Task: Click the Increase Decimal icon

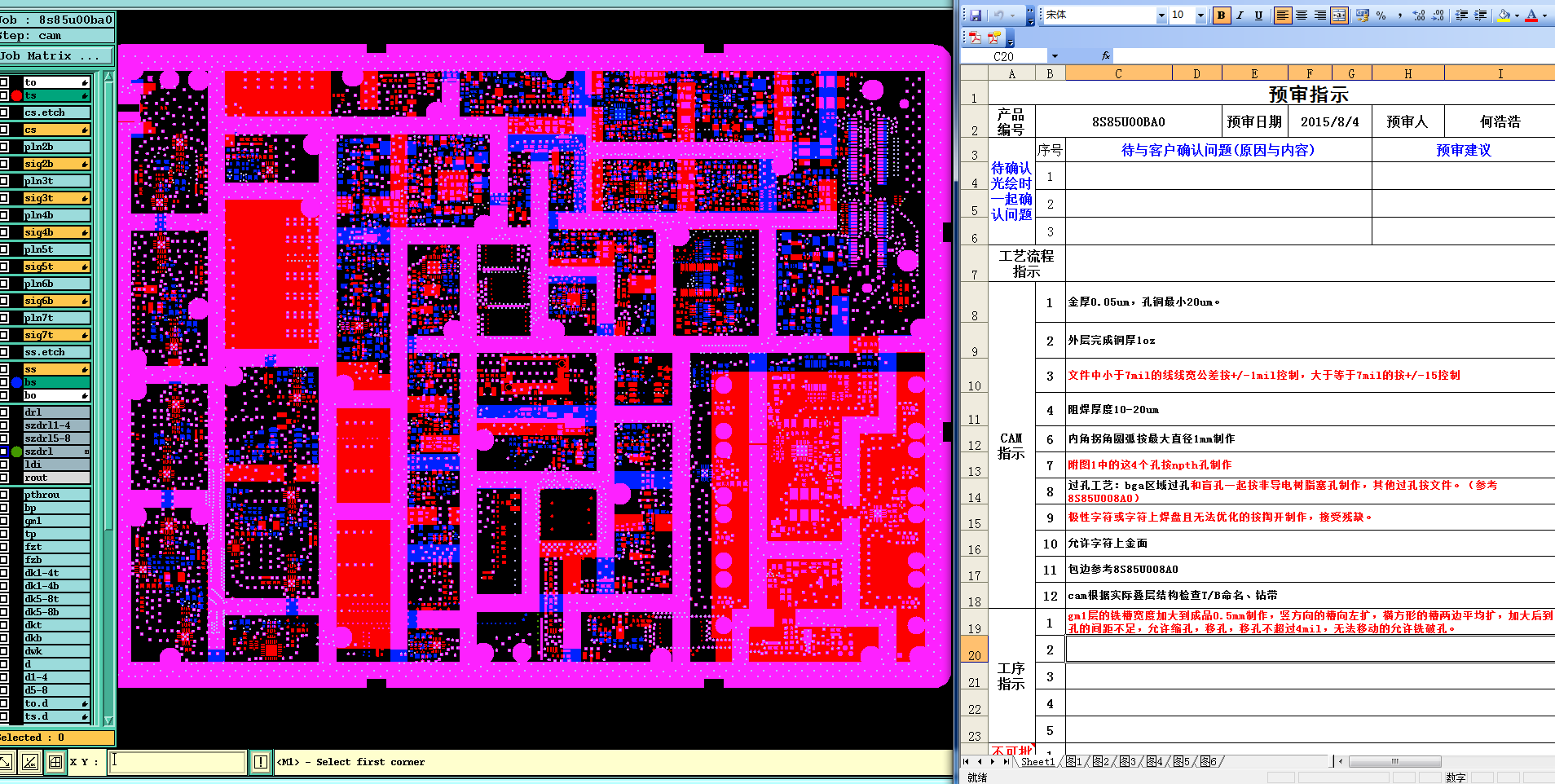Action: (1419, 15)
